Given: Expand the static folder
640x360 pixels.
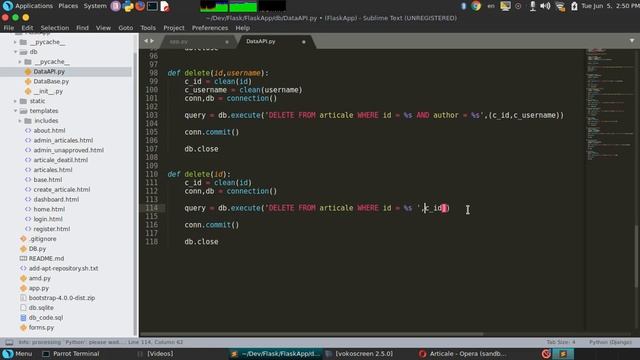Looking at the screenshot, I should [x=15, y=101].
